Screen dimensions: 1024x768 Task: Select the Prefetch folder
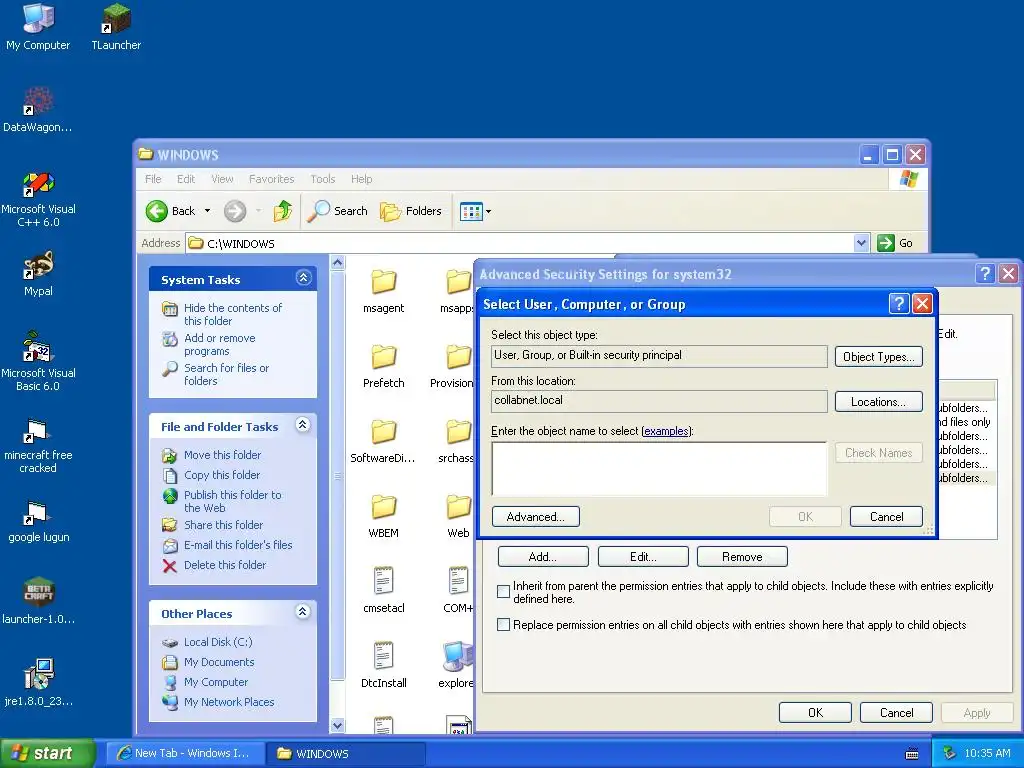pyautogui.click(x=383, y=366)
